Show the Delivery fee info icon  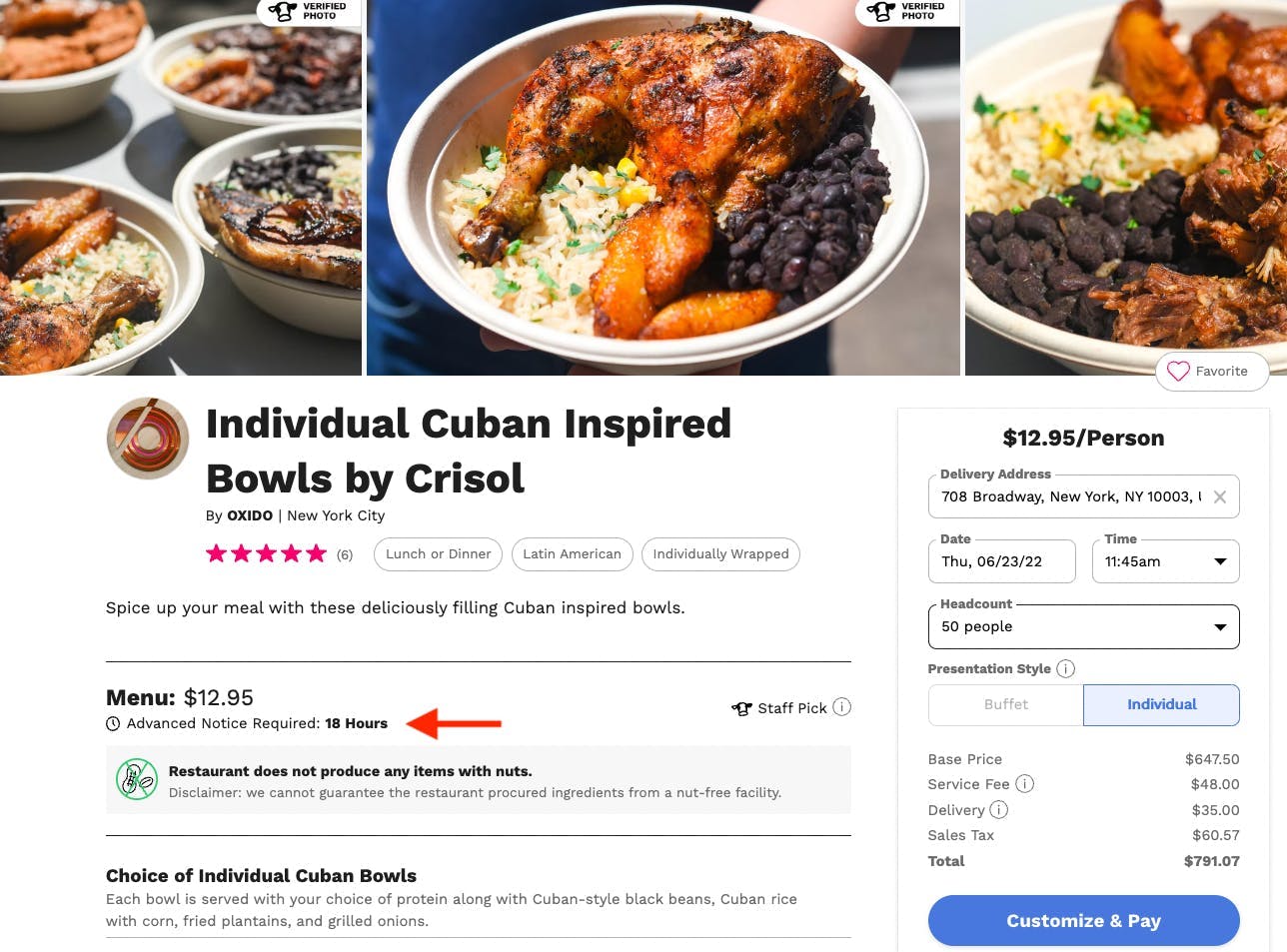tap(999, 810)
